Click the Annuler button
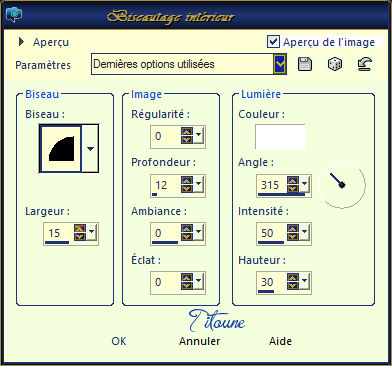The width and height of the screenshot is (392, 366). pos(200,341)
